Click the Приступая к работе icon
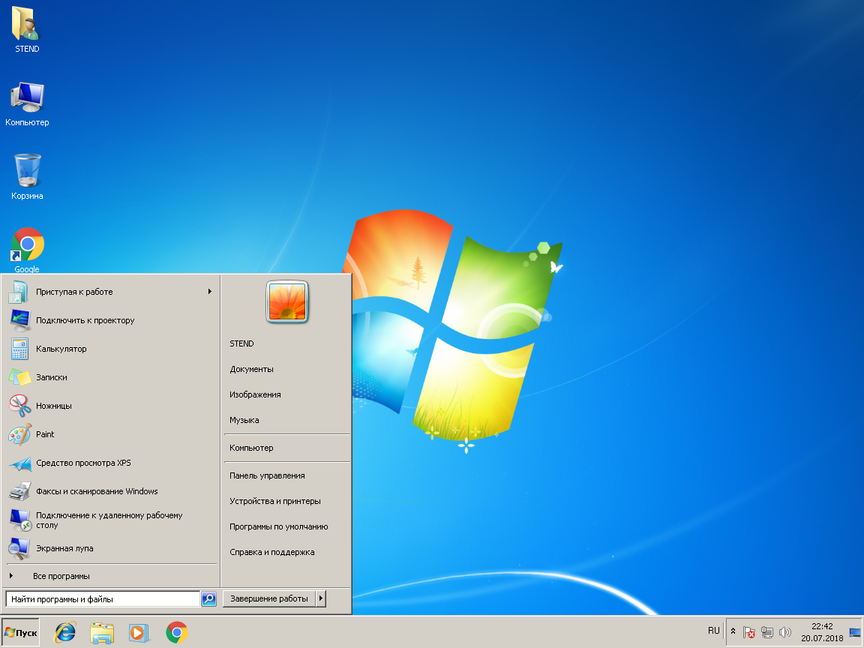The image size is (864, 648). point(18,292)
